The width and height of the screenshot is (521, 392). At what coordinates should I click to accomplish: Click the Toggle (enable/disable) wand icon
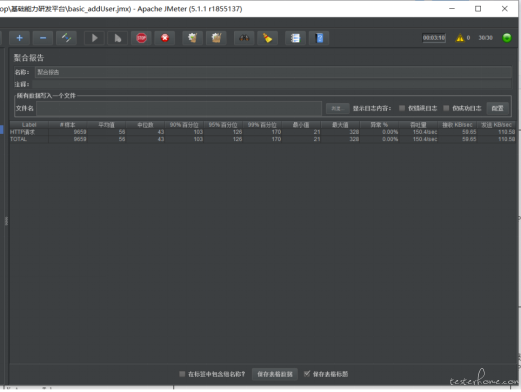click(66, 38)
